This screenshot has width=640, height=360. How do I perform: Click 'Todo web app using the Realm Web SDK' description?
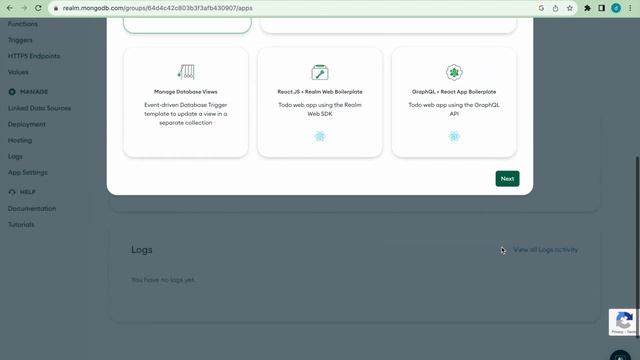pos(320,109)
